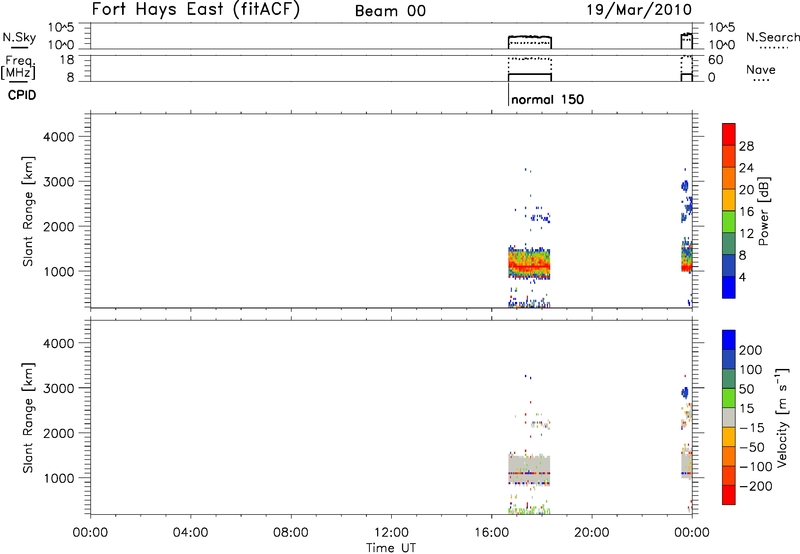This screenshot has height=554, width=800.
Task: Click the '12:00' time axis label
Action: [x=391, y=533]
